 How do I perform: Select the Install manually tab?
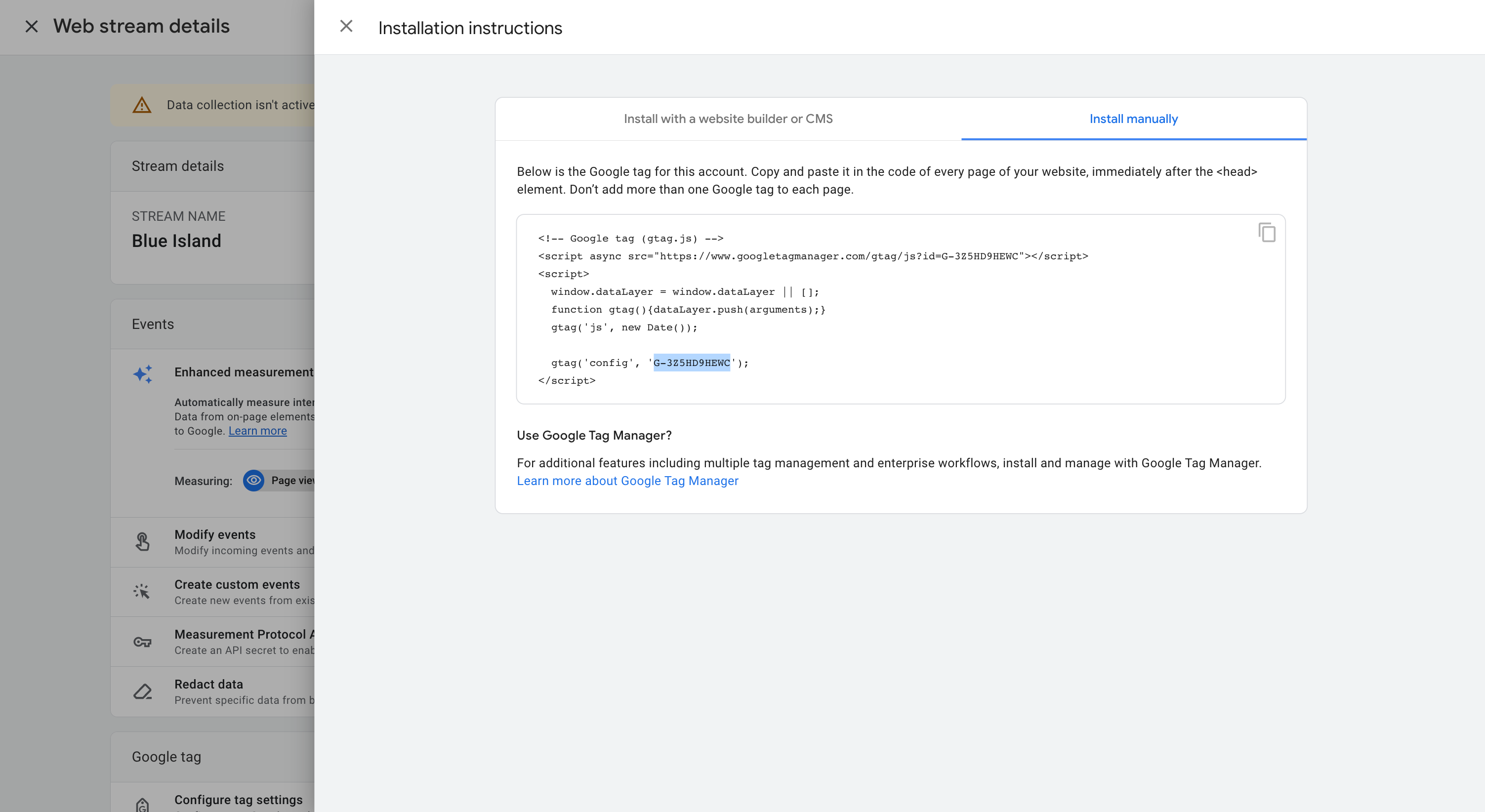[x=1133, y=119]
